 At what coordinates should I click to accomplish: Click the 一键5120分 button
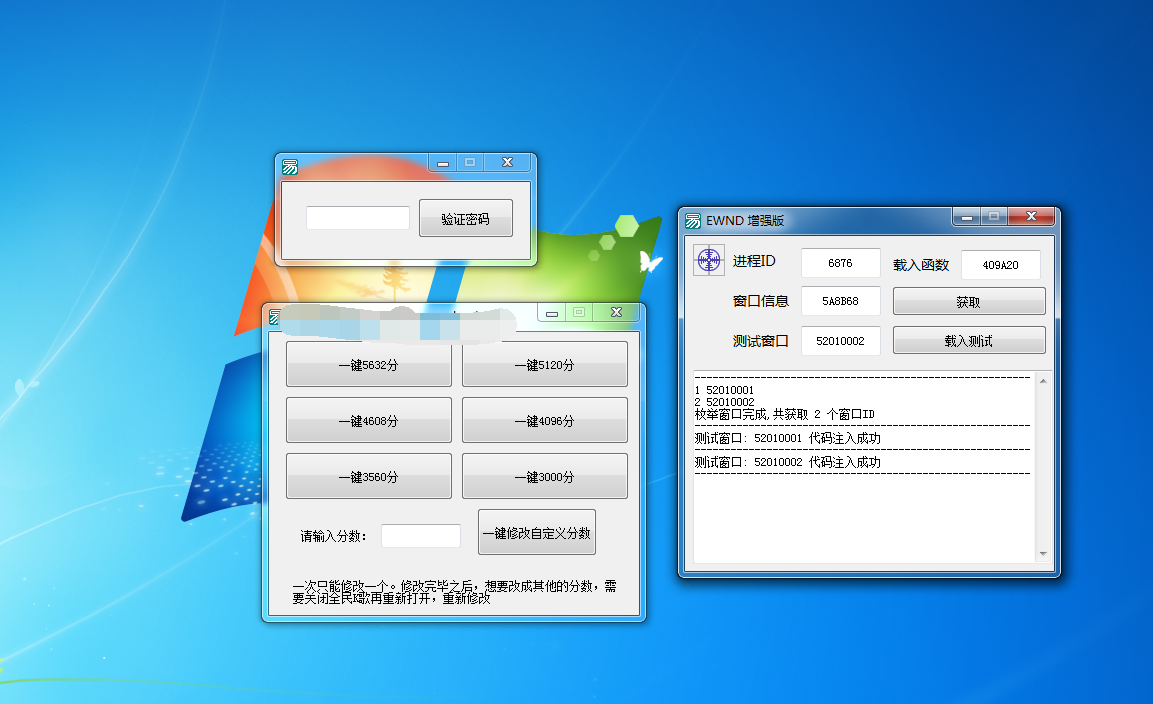point(545,364)
